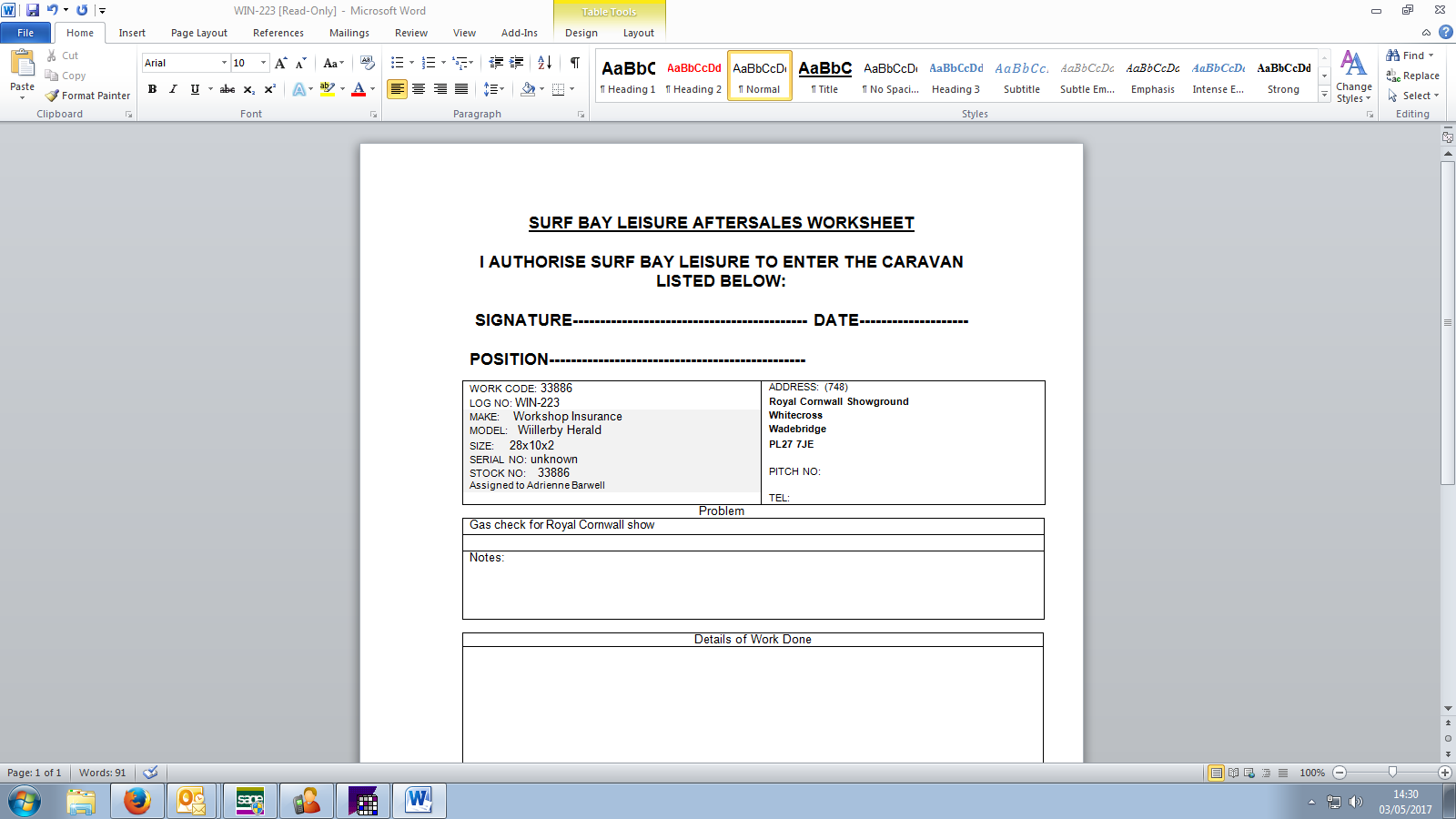The image size is (1456, 819).
Task: Apply Strong style
Action: click(x=1283, y=76)
